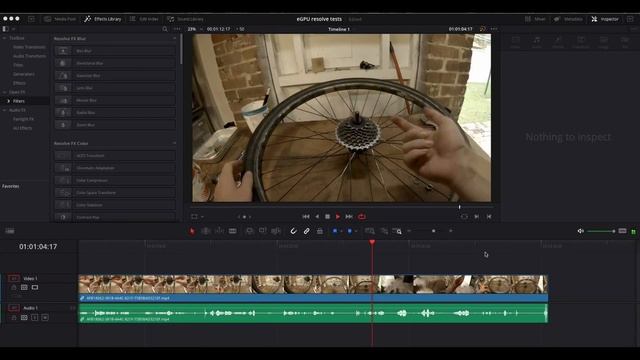Open the viewer zoom percentage dropdown
The height and width of the screenshot is (360, 640).
coord(194,29)
